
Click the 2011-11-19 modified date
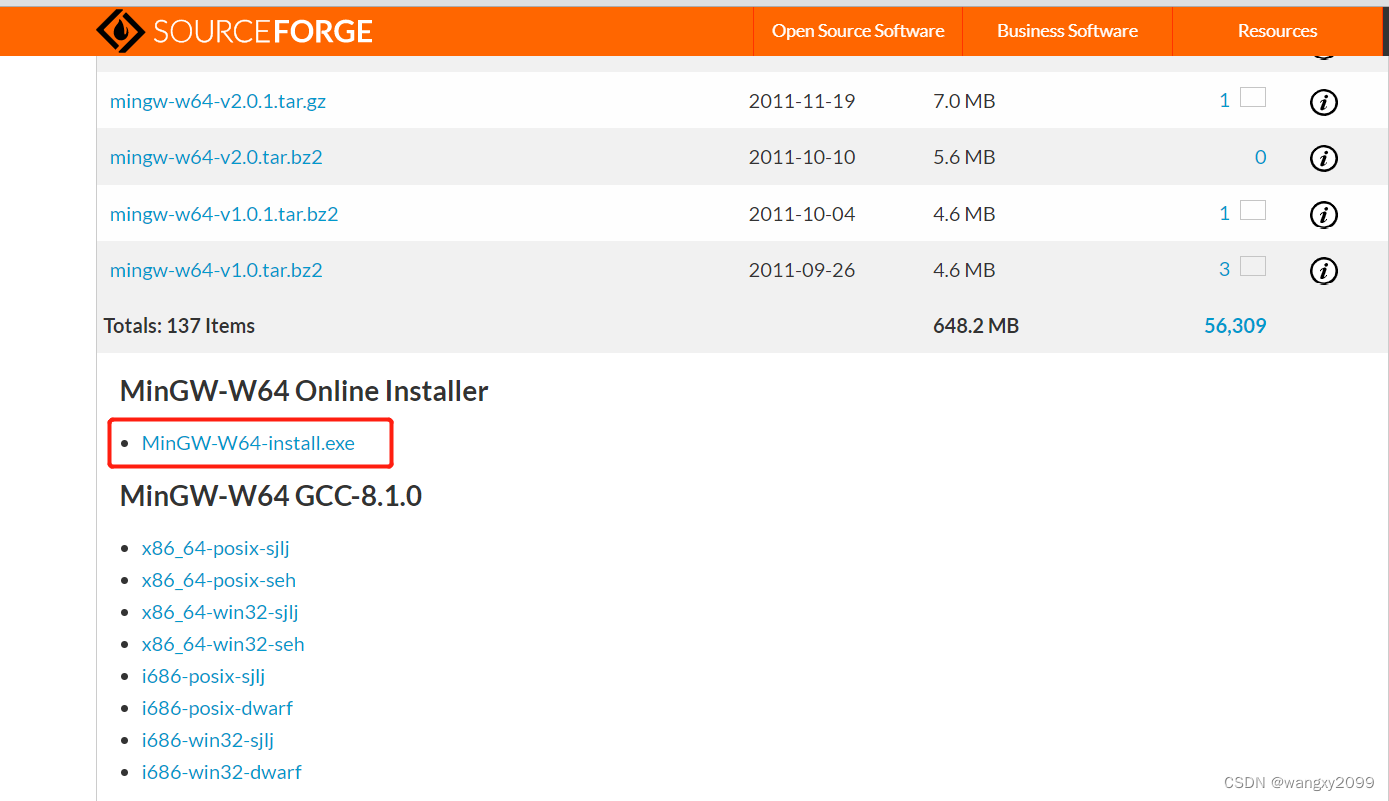pos(802,101)
